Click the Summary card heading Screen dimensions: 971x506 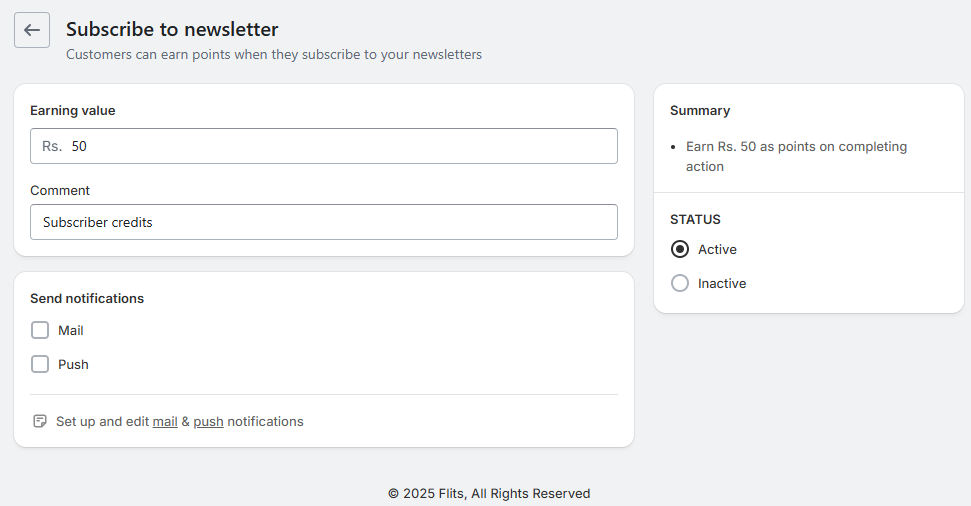pos(700,110)
